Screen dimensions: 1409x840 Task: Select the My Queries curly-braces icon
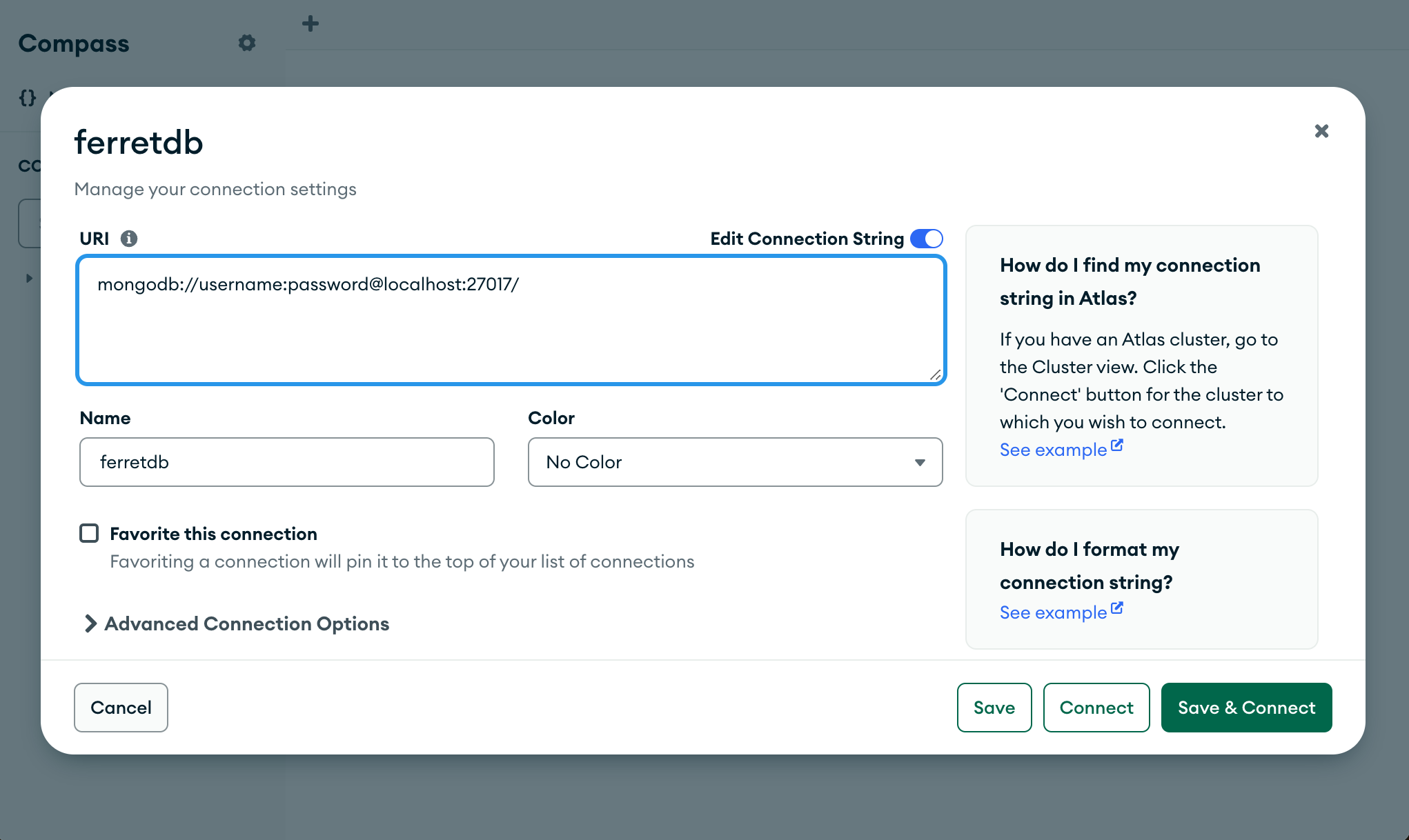pos(27,97)
